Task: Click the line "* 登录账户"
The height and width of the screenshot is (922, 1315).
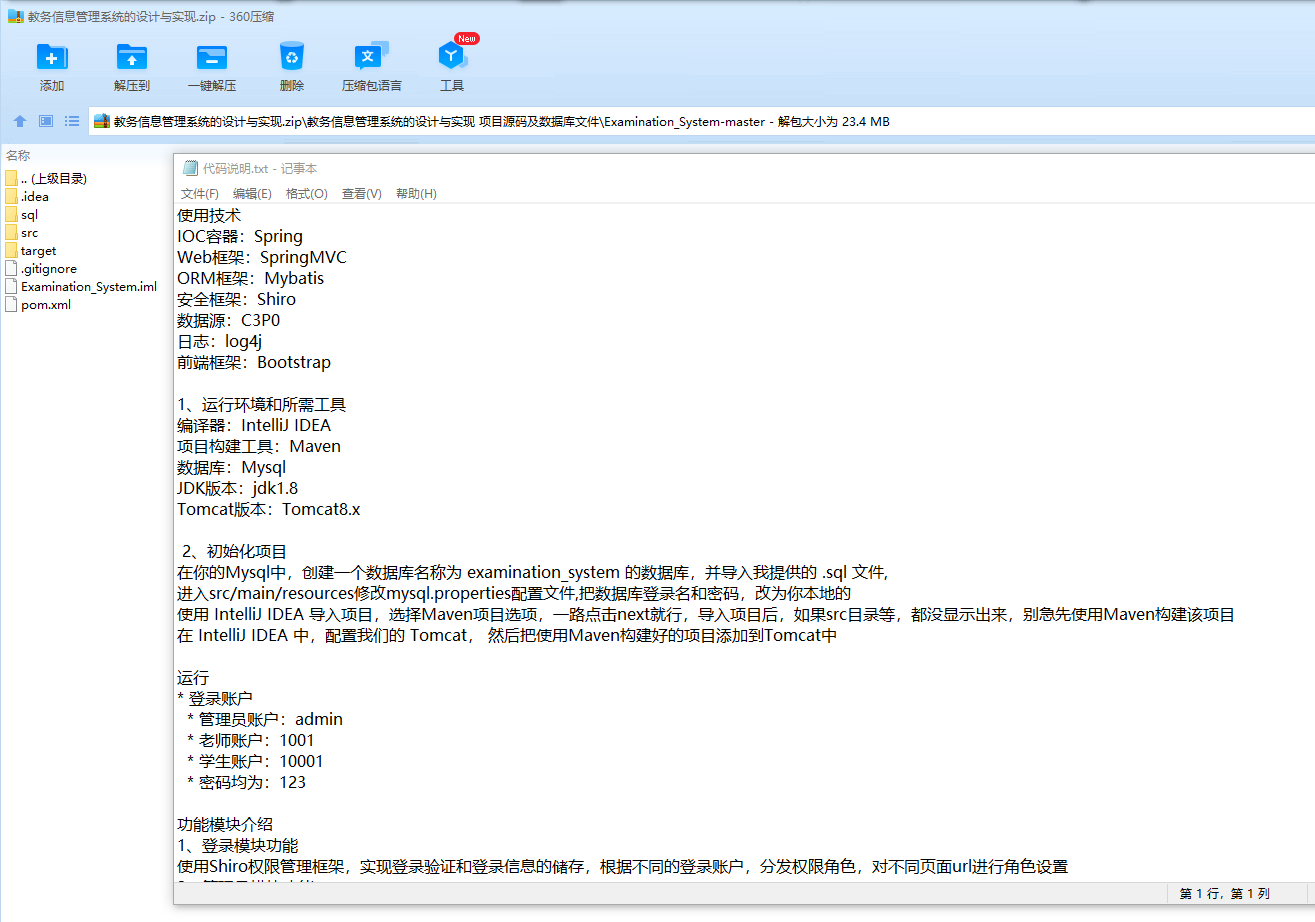Action: (x=215, y=698)
